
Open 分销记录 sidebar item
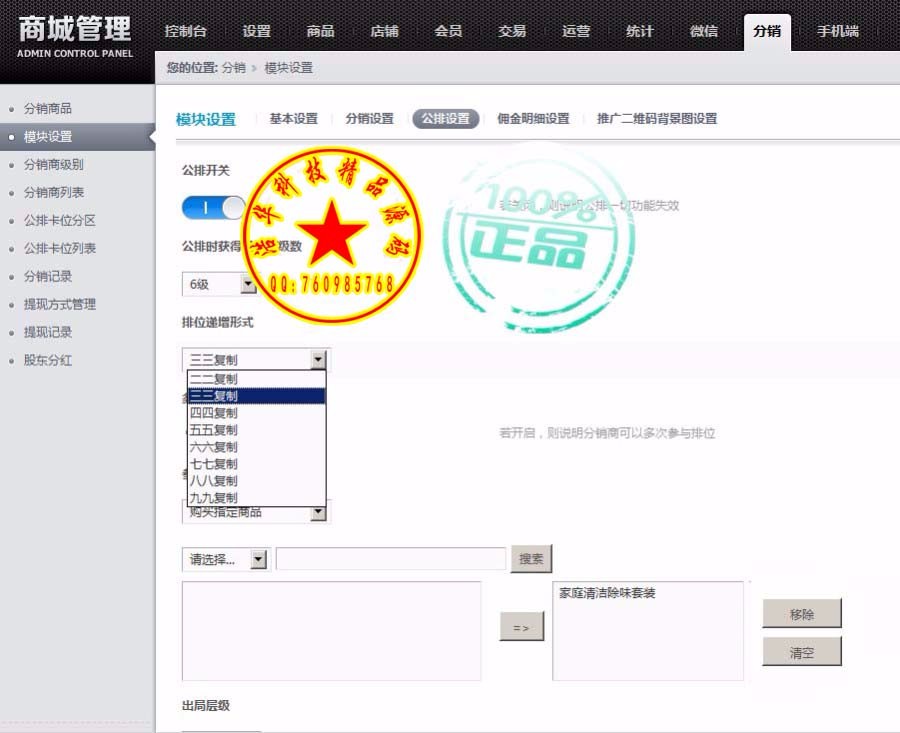tap(48, 277)
